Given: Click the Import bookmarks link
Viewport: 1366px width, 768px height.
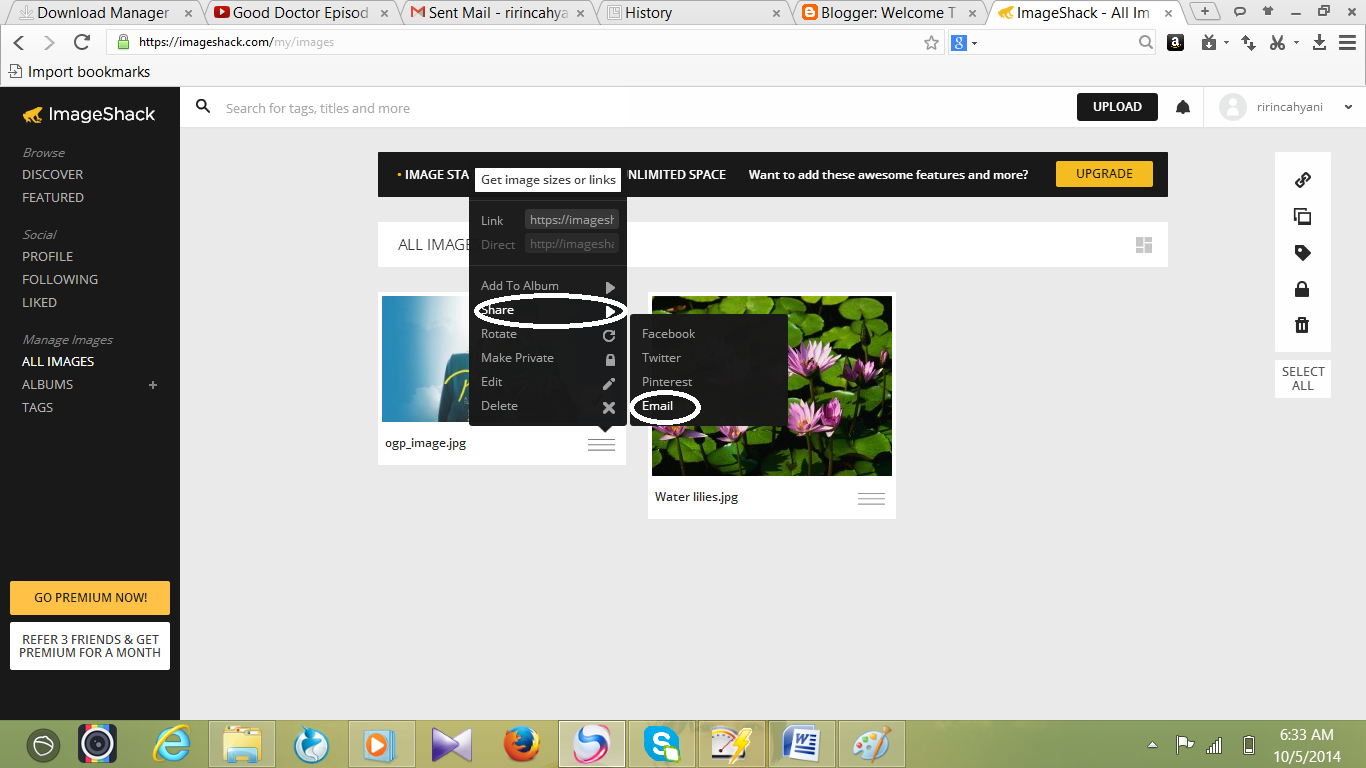Looking at the screenshot, I should coord(80,72).
